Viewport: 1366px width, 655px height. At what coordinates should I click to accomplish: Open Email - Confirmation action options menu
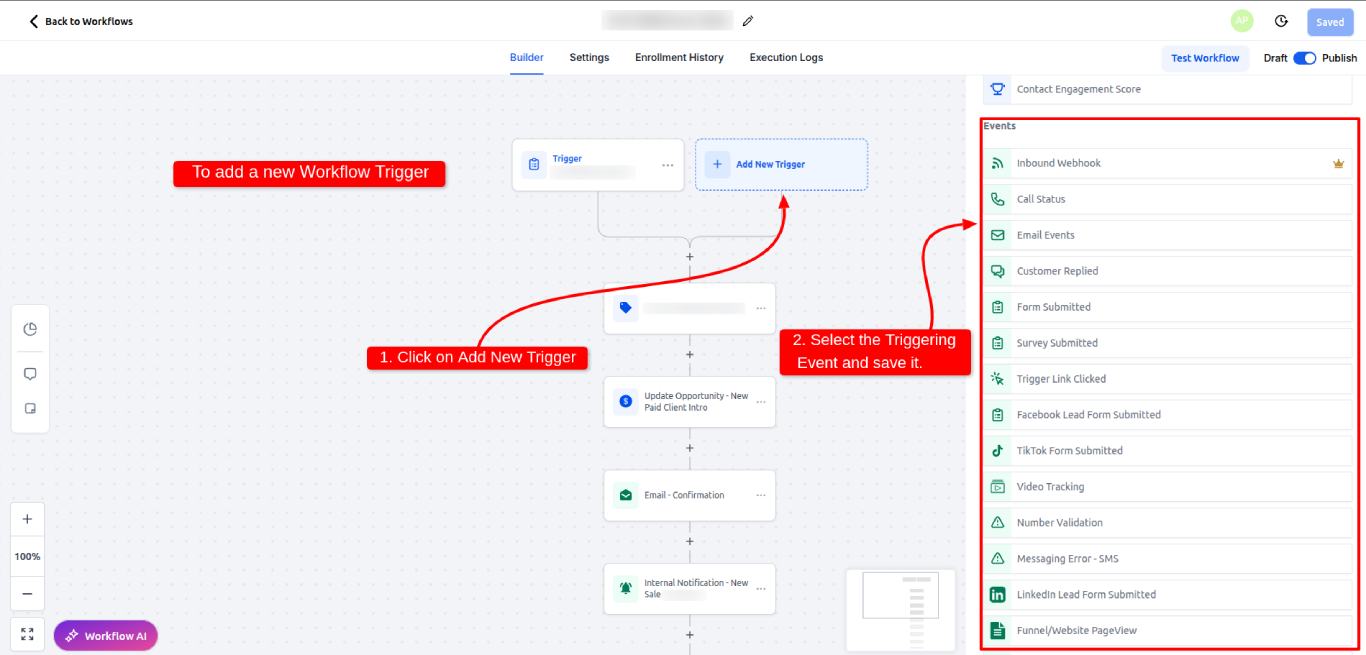click(761, 495)
